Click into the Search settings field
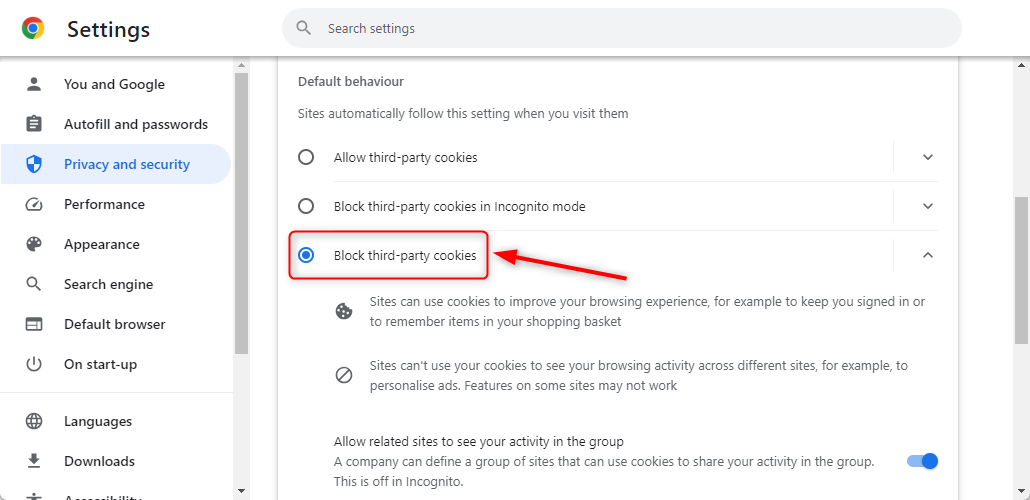1030x500 pixels. click(x=621, y=28)
